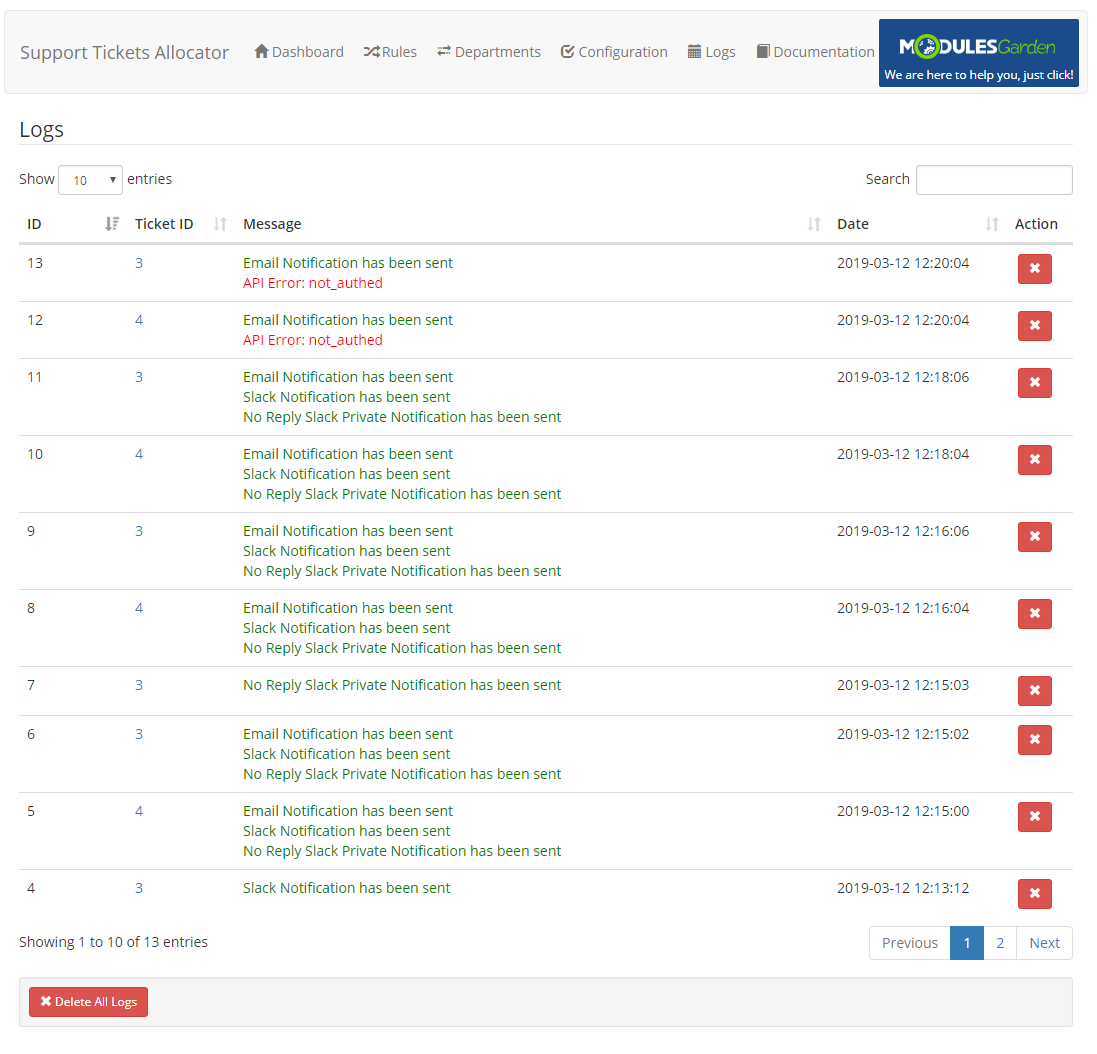Open the Documentation menu item
Screen dimensions: 1097x1054
[815, 52]
